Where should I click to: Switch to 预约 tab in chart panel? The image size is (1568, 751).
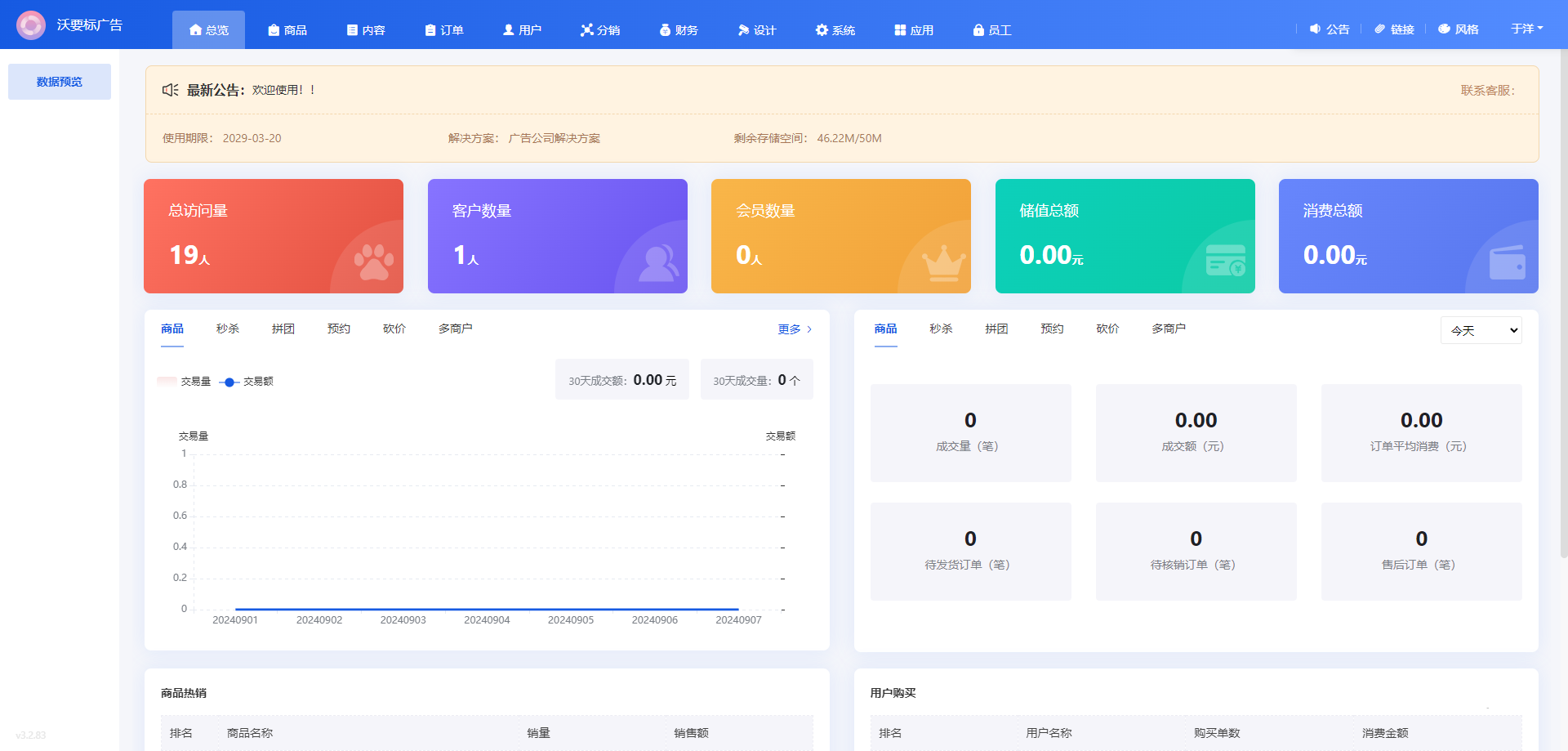tap(339, 329)
